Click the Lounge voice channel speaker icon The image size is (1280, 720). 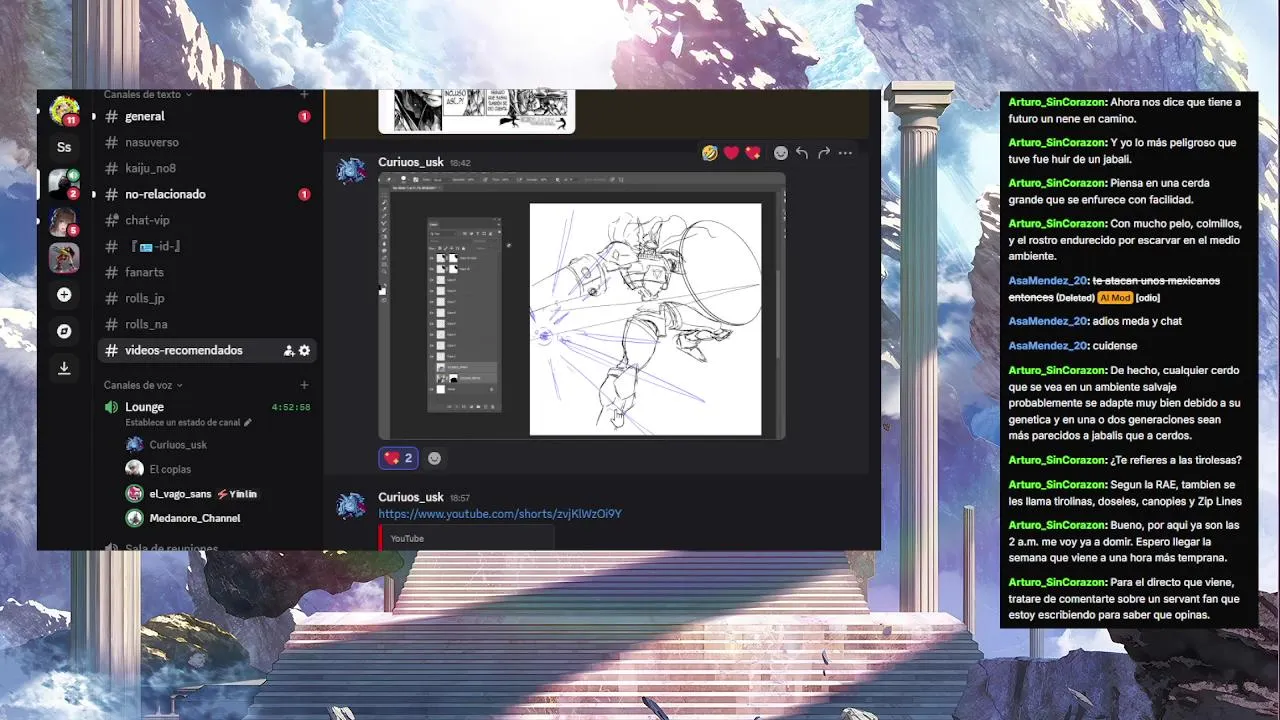click(111, 407)
